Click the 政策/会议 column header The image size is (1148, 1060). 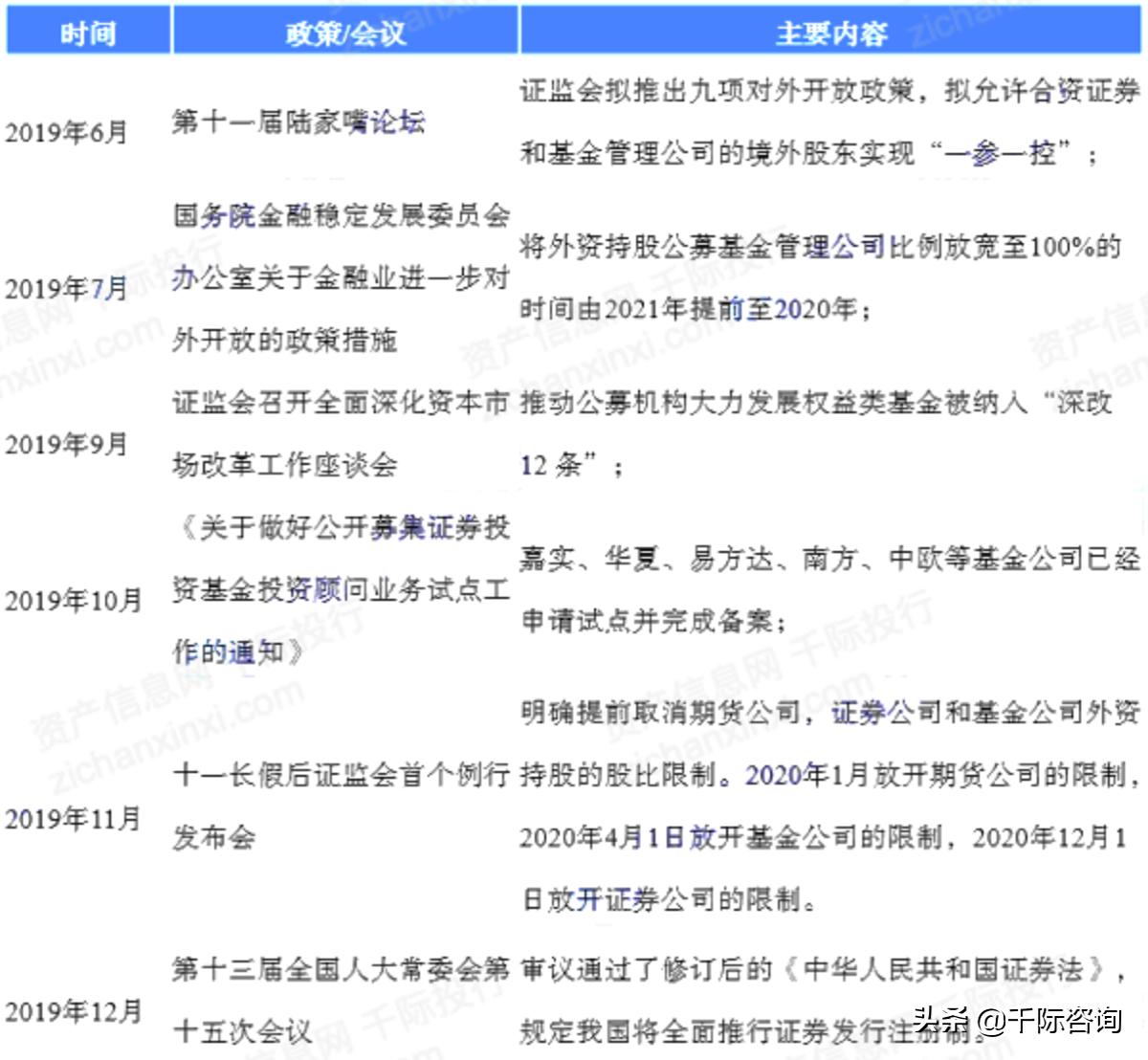[x=345, y=32]
